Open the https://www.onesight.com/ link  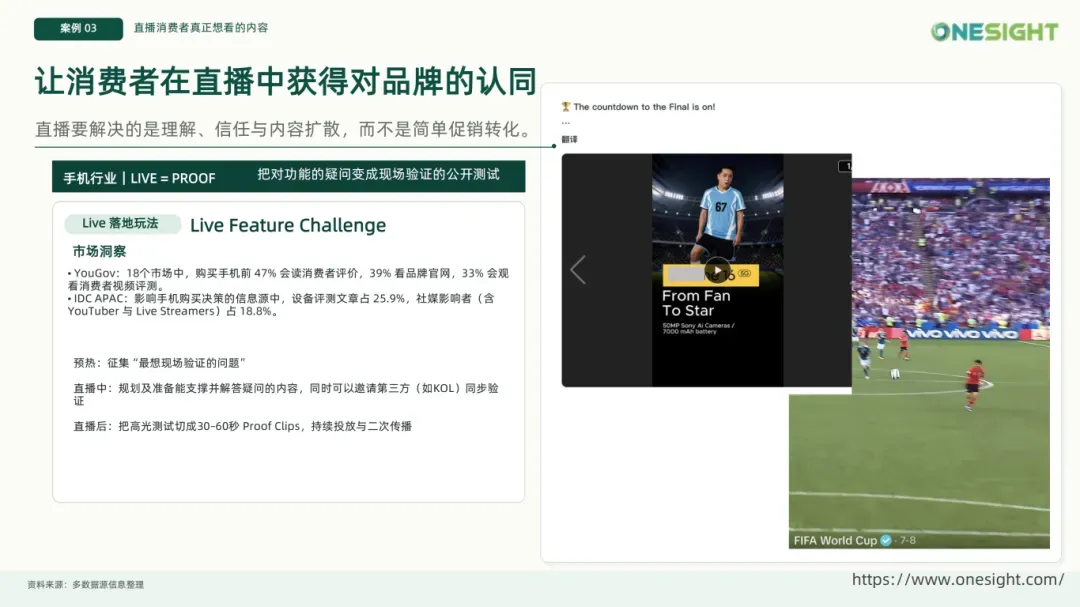[x=957, y=579]
